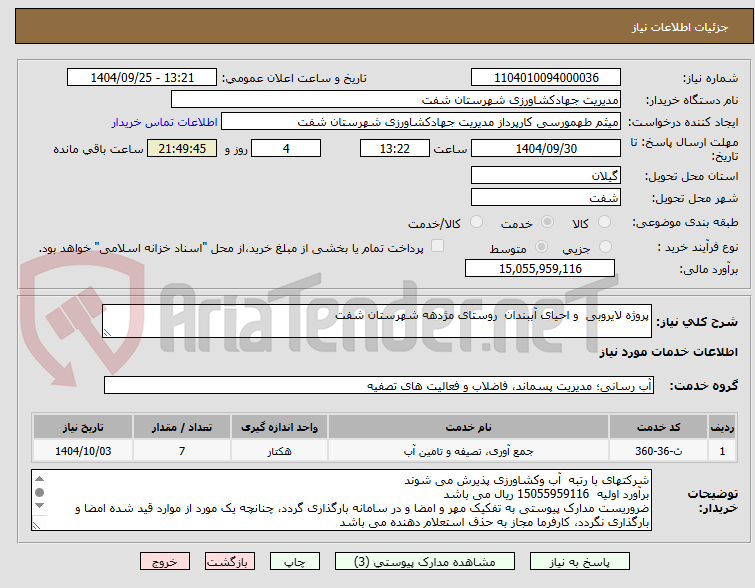This screenshot has width=755, height=588.
Task: Click scroll up arrow in buyer notes box
Action: 39,479
